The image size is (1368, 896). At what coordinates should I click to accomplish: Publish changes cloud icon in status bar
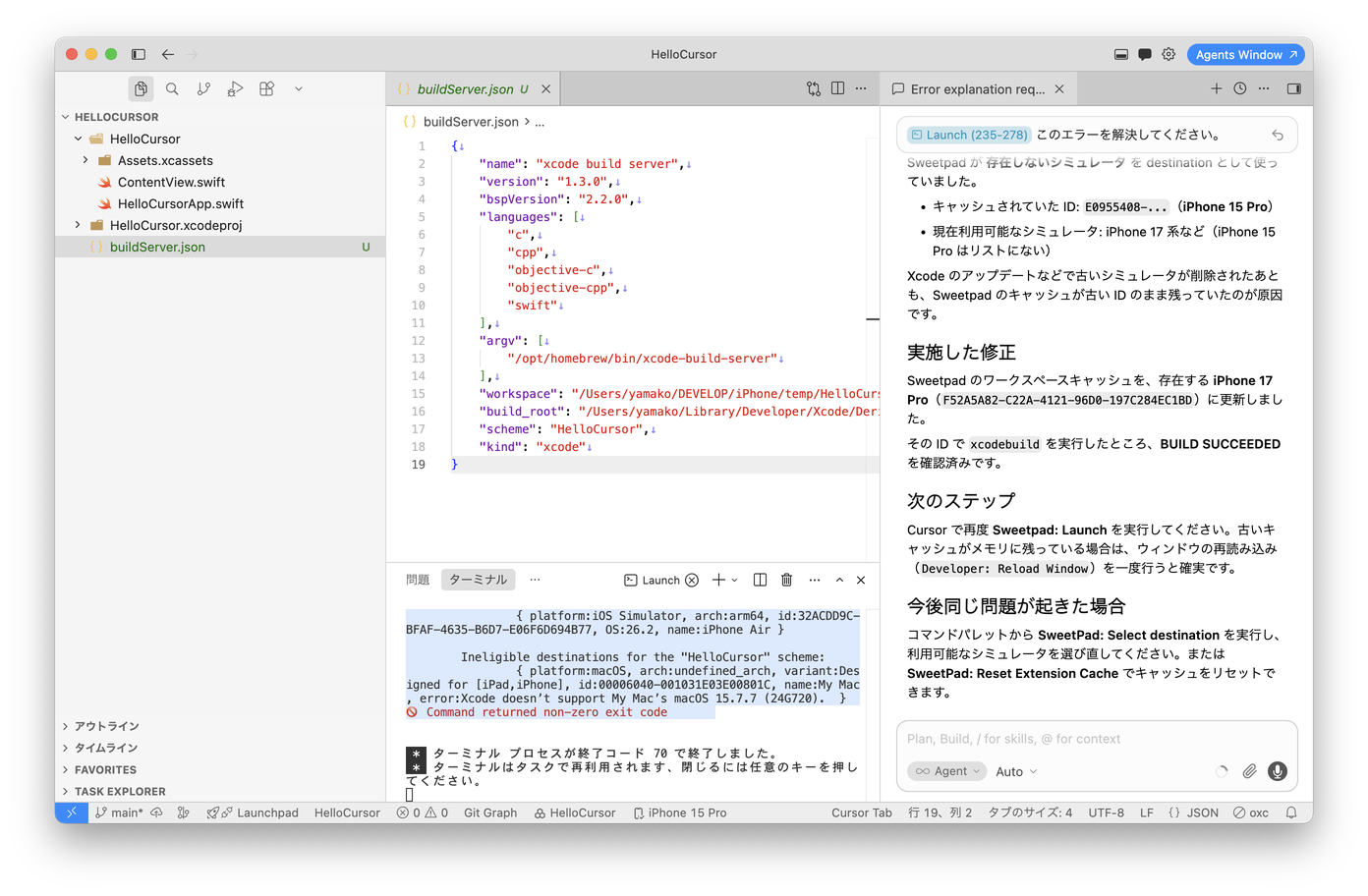coord(156,812)
